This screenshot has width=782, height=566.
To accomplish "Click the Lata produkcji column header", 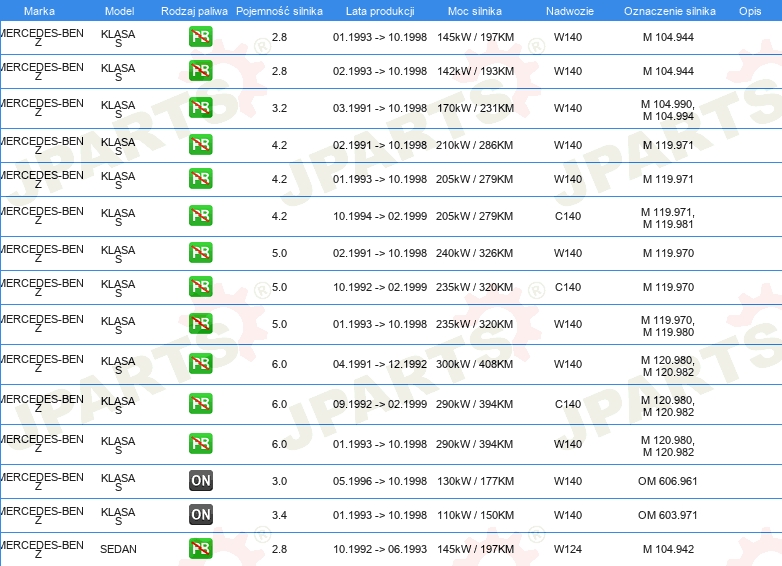I will point(380,11).
